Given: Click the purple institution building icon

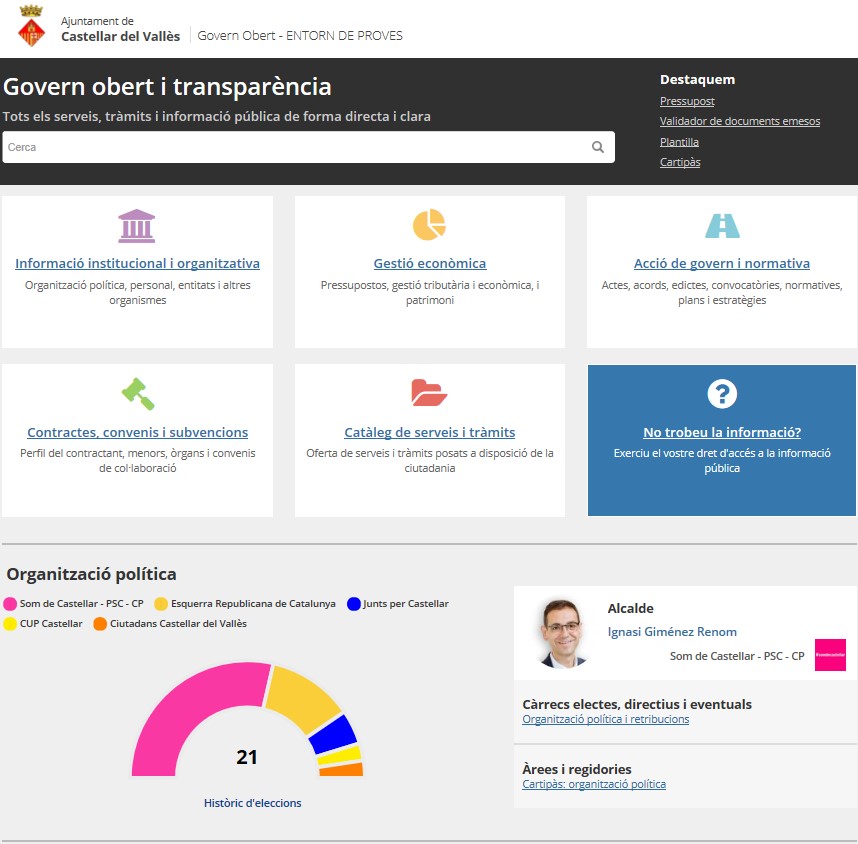Looking at the screenshot, I should point(137,226).
